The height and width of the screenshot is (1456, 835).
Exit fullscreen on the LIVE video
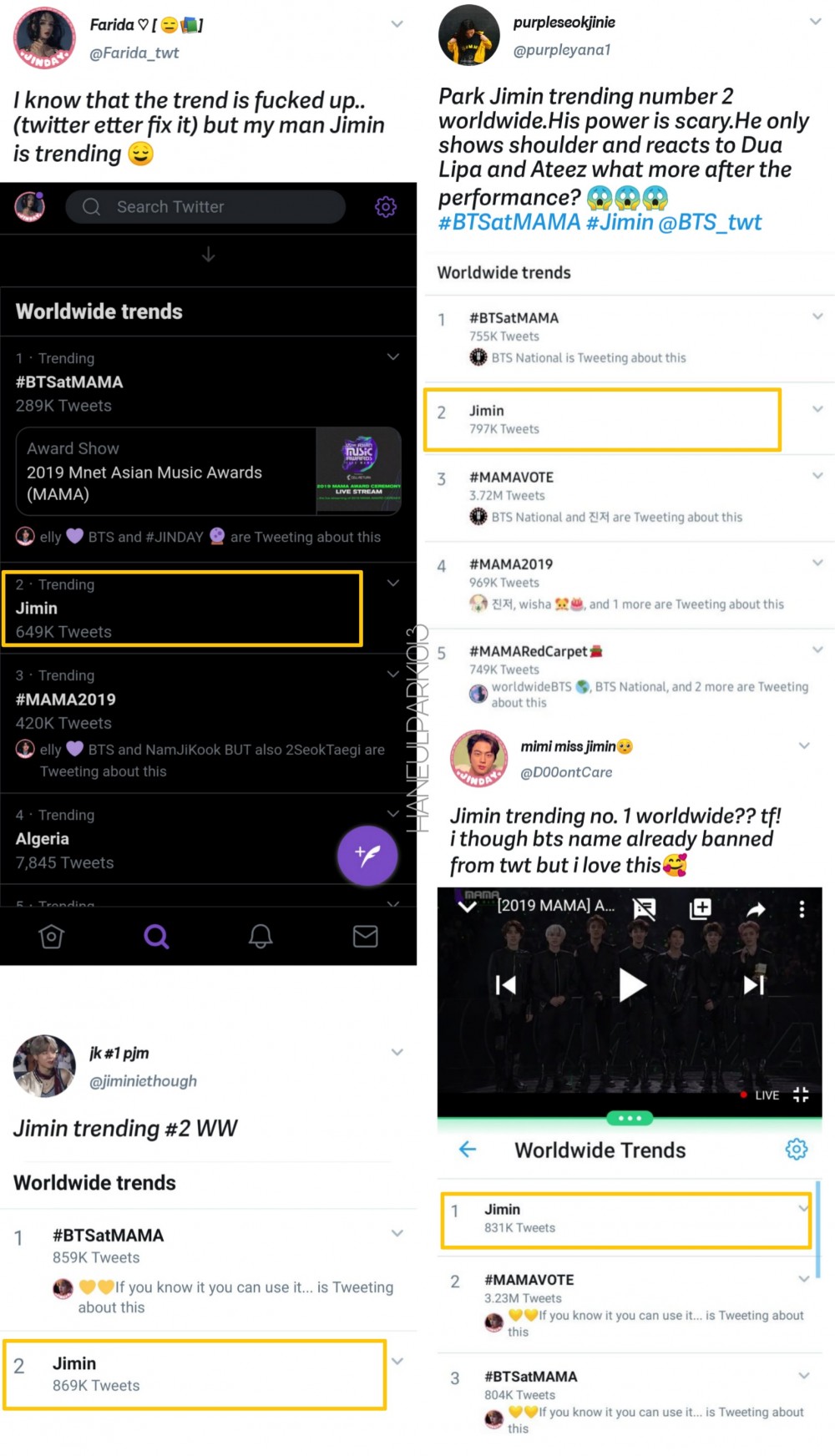point(801,1095)
